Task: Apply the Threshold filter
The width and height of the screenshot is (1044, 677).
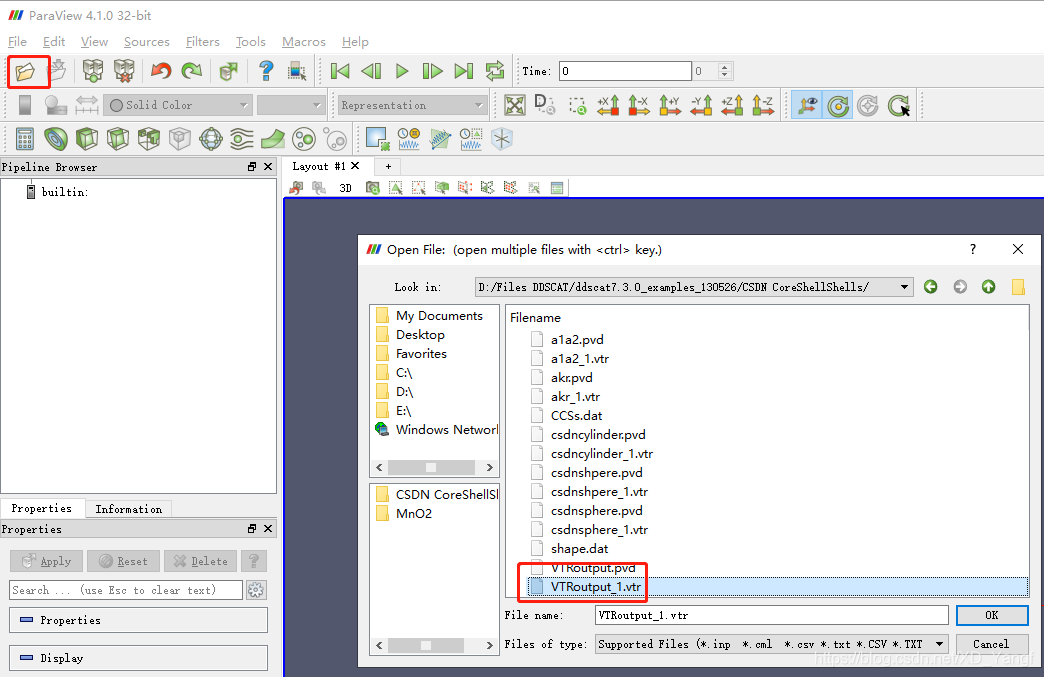Action: (148, 139)
